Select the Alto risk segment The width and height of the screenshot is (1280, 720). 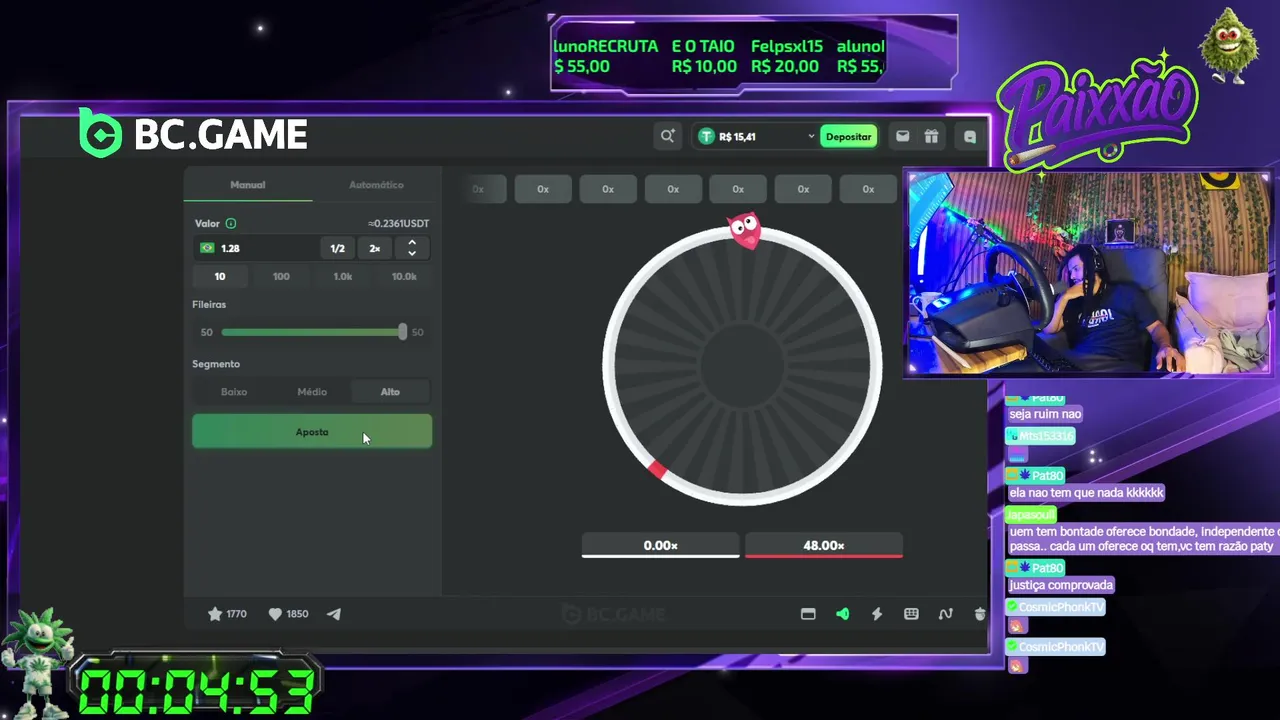pyautogui.click(x=390, y=392)
